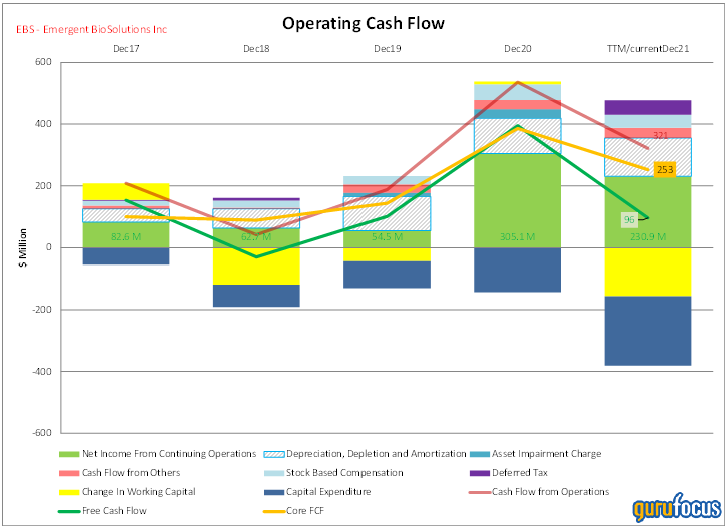
Task: Click the Depreciation, Depletion and Amortization label
Action: [376, 454]
